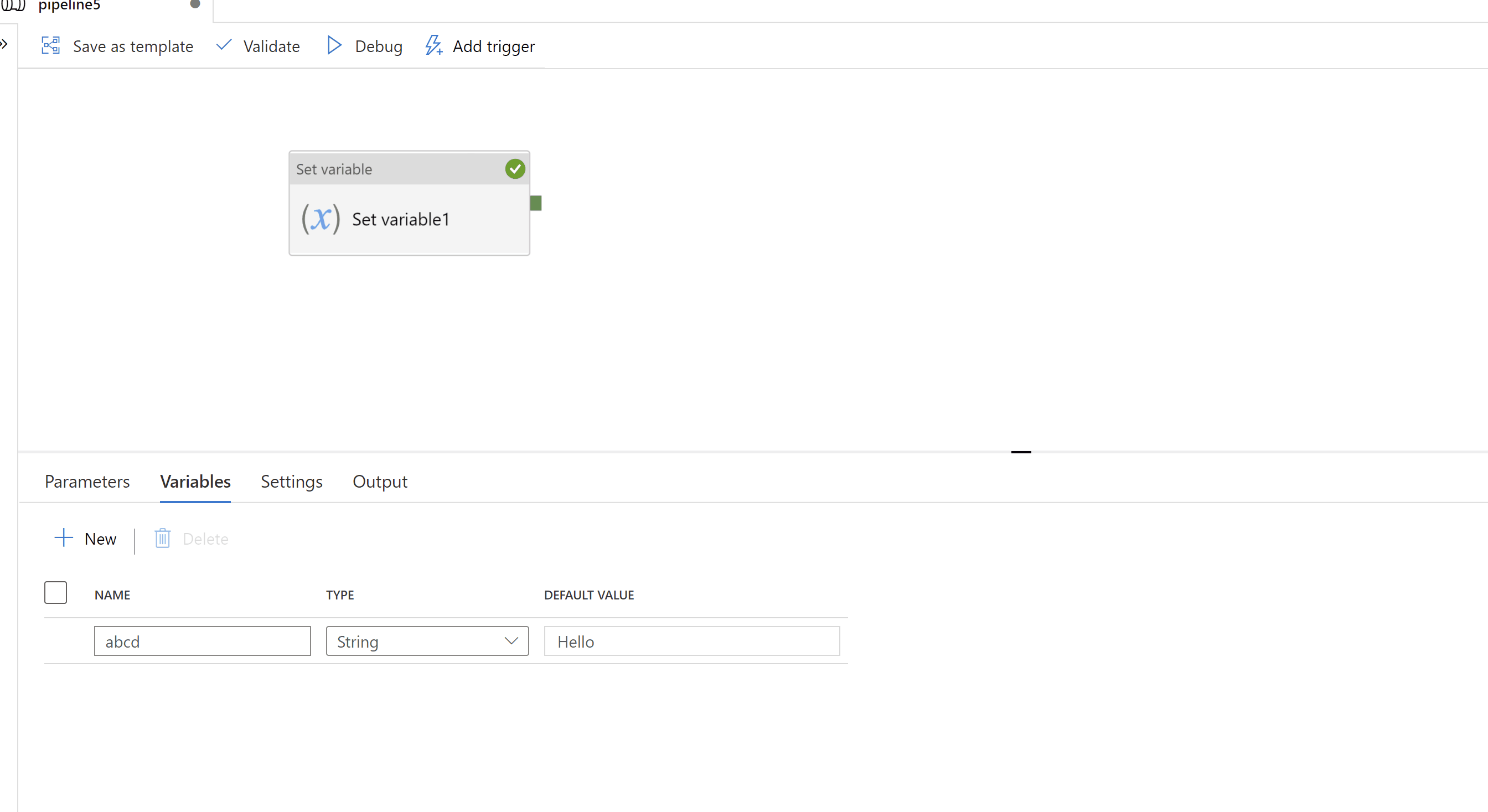Click the New button to add variable
Screen dimensions: 1488x812
pos(87,538)
